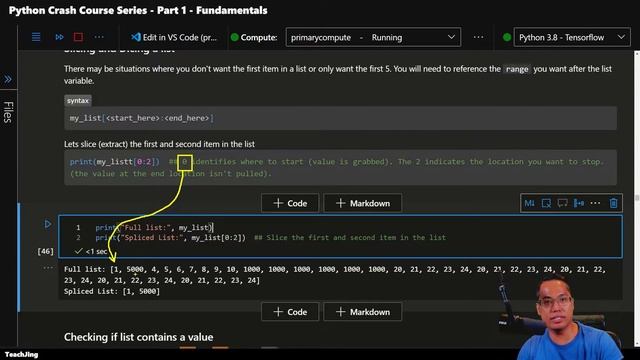
Task: Click the comment icon in cell toolbar
Action: pos(562,203)
